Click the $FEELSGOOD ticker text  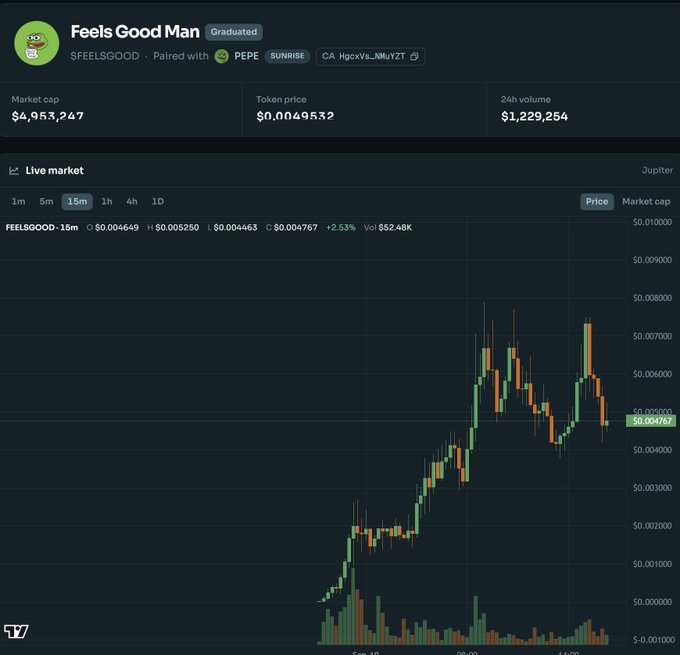(x=105, y=56)
